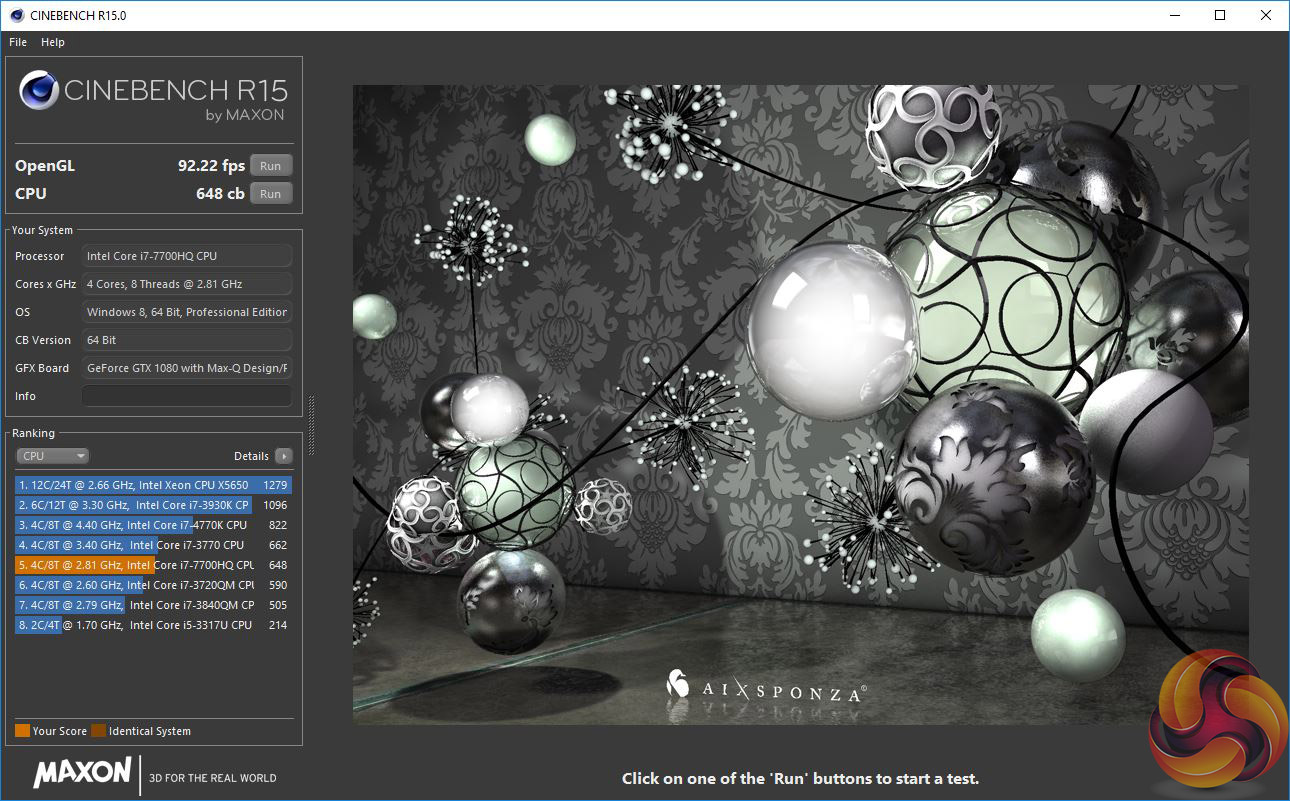
Task: Open the File menu
Action: click(18, 42)
